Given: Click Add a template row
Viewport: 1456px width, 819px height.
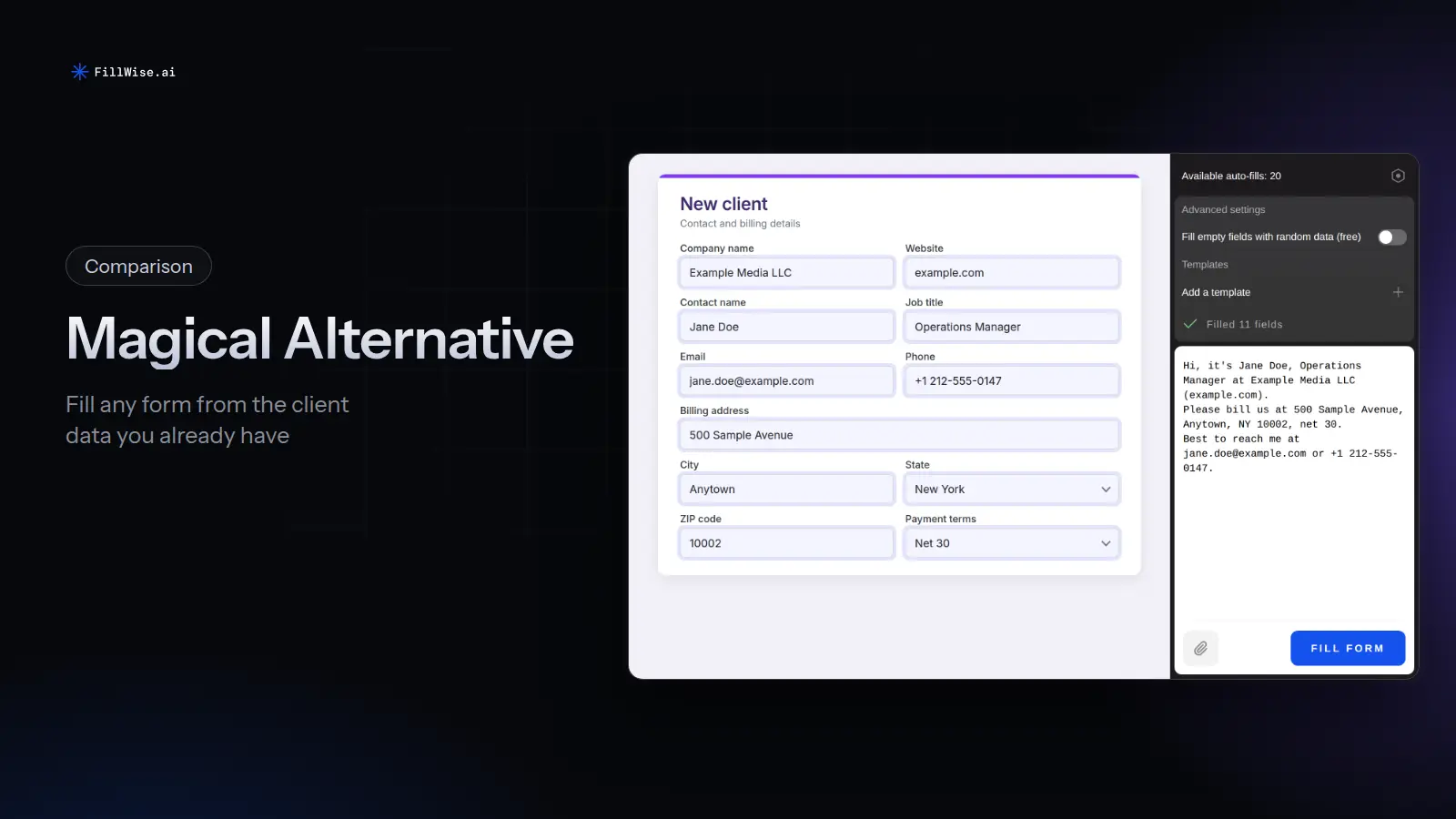Looking at the screenshot, I should click(x=1293, y=292).
